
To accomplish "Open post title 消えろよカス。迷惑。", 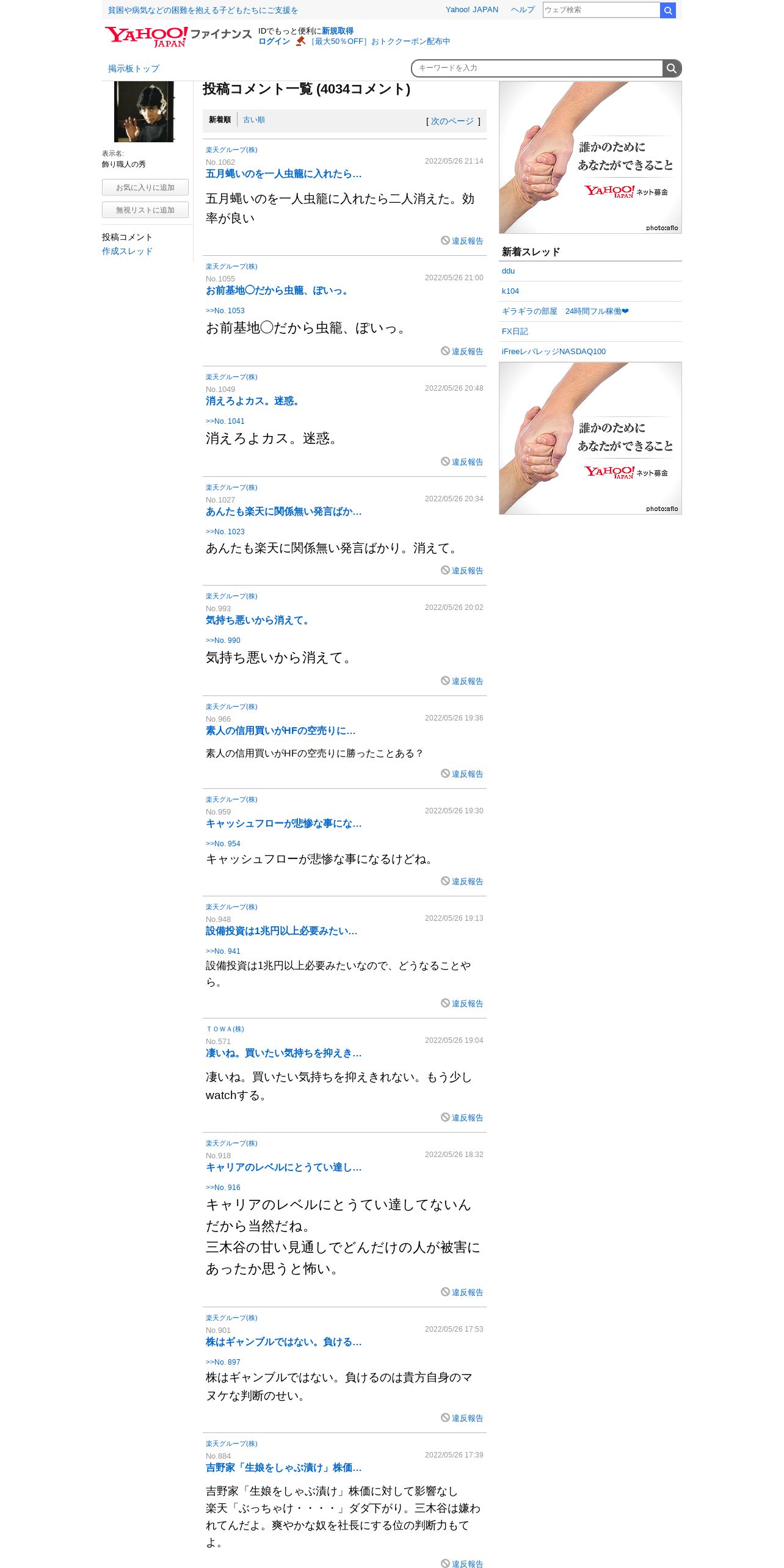I will point(253,401).
